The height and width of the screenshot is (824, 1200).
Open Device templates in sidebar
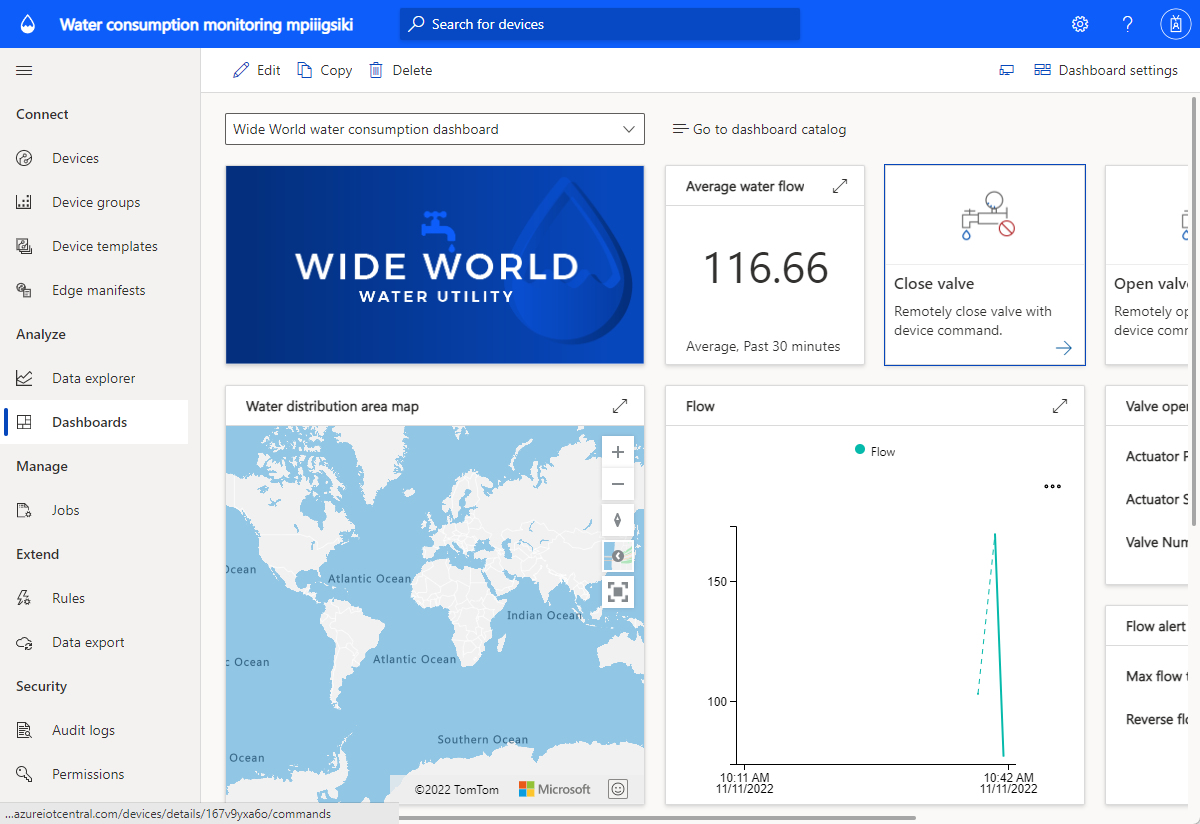pos(94,246)
